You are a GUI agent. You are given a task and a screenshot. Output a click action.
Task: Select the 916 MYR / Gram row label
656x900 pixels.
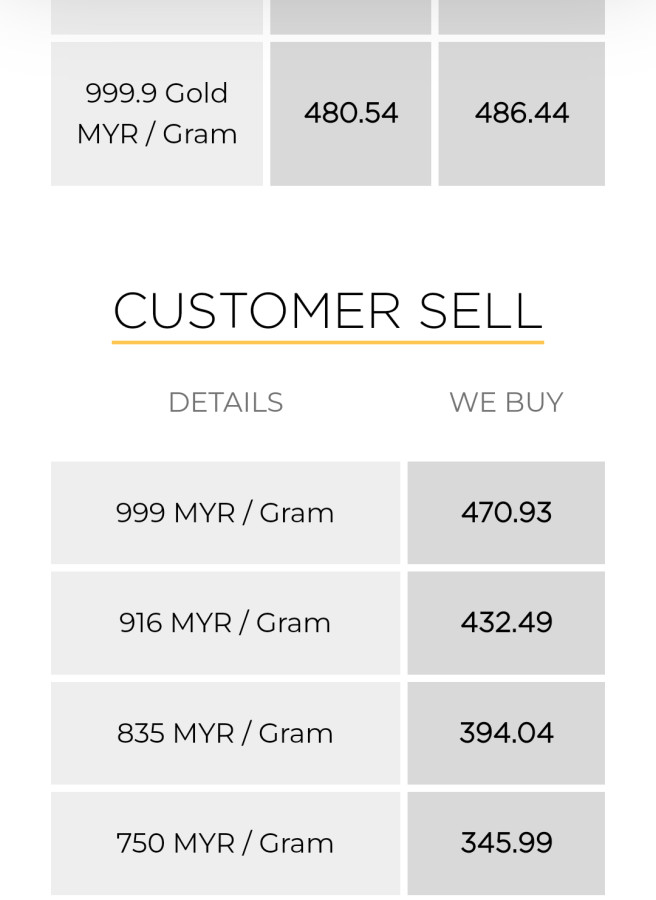(x=225, y=623)
